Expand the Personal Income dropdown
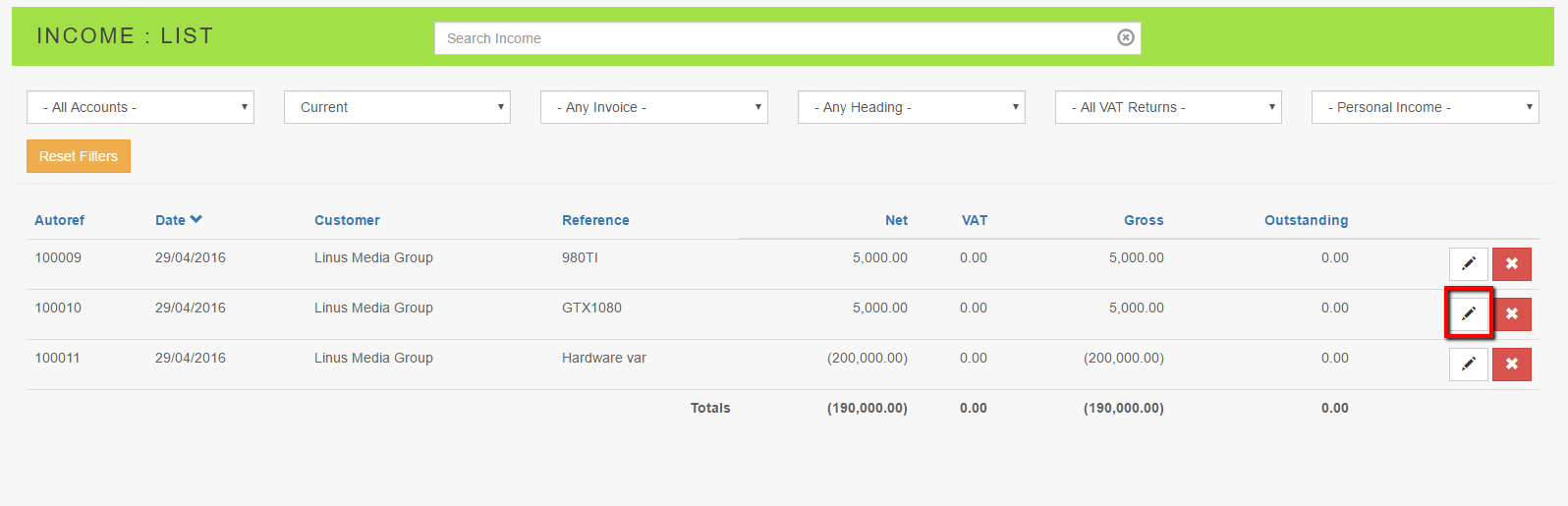This screenshot has width=1568, height=506. 1425,107
